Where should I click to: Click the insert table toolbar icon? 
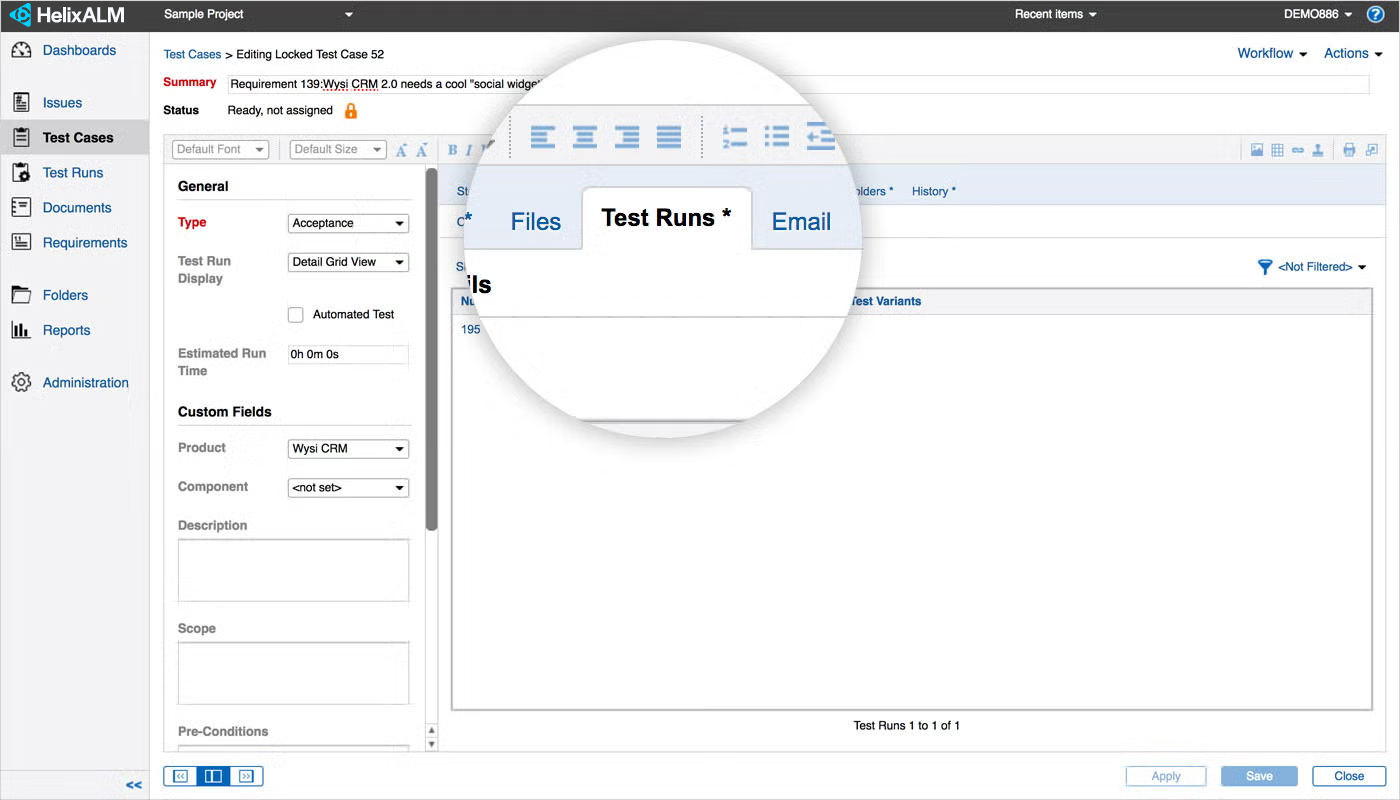click(x=1277, y=150)
